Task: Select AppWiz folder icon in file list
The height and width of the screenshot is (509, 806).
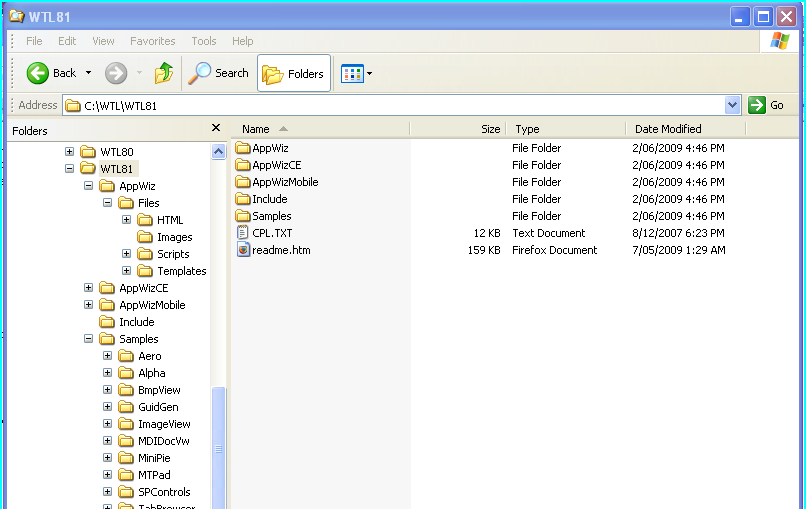Action: click(243, 148)
